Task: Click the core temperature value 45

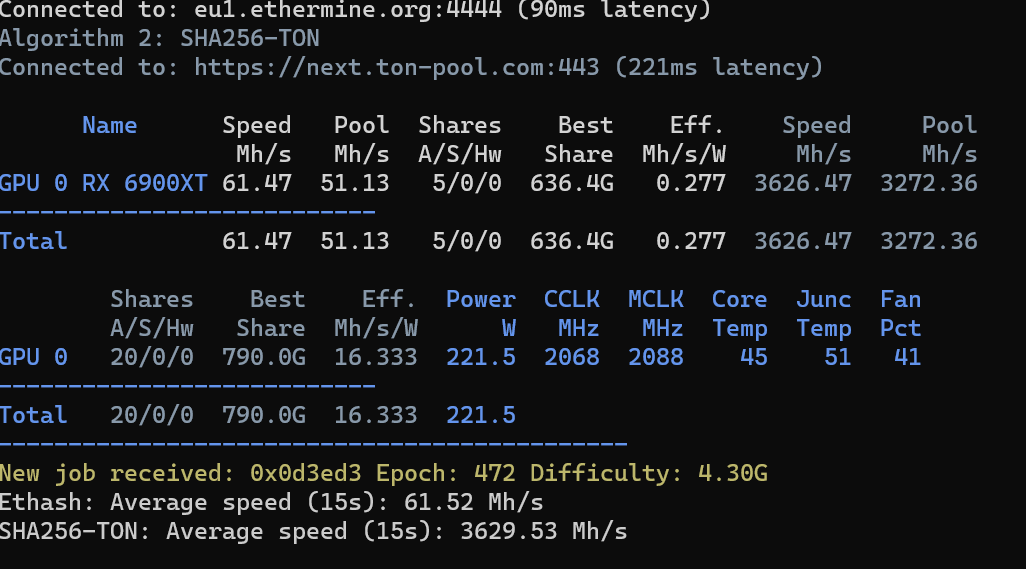Action: tap(754, 357)
